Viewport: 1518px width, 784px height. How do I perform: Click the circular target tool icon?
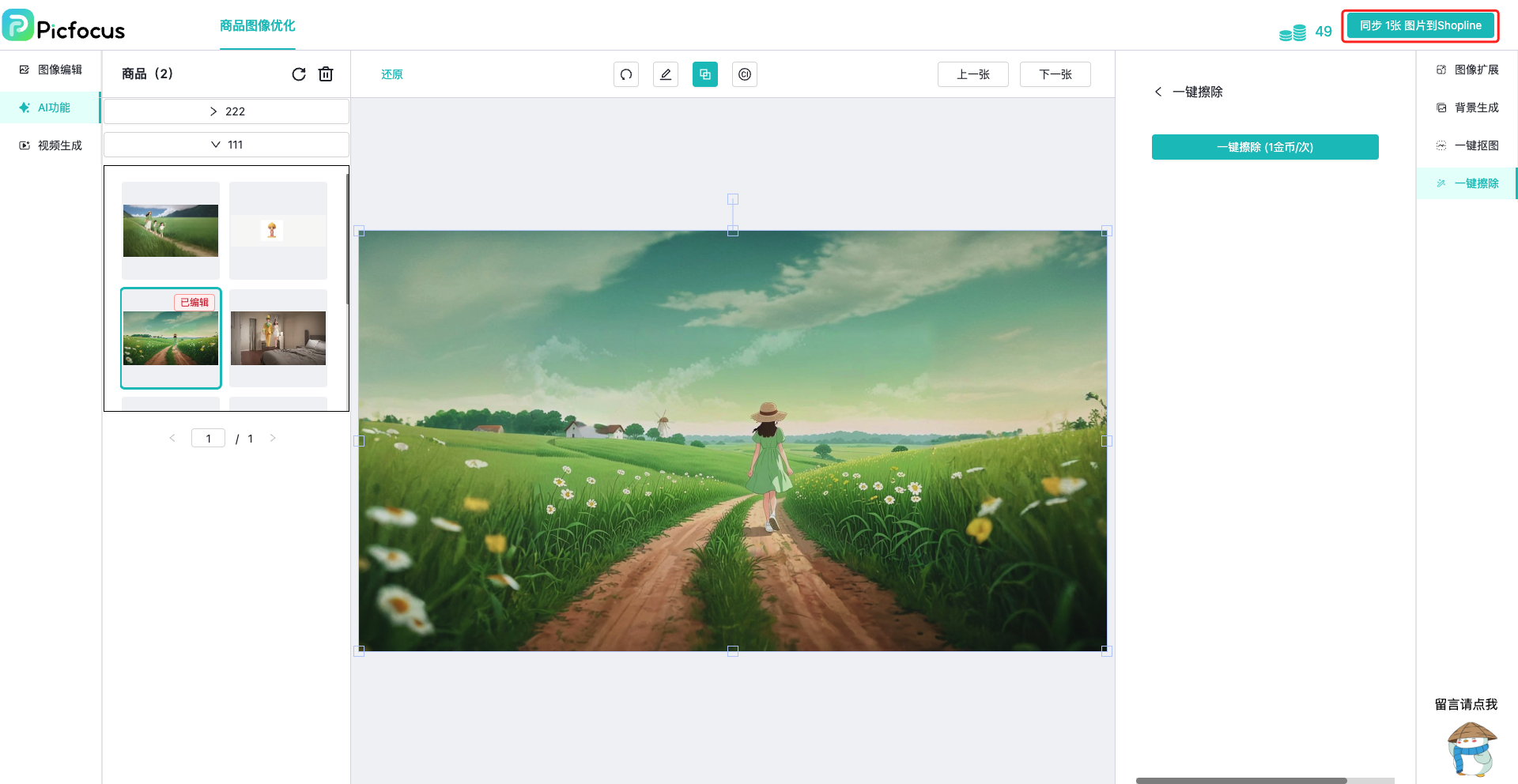tap(745, 74)
